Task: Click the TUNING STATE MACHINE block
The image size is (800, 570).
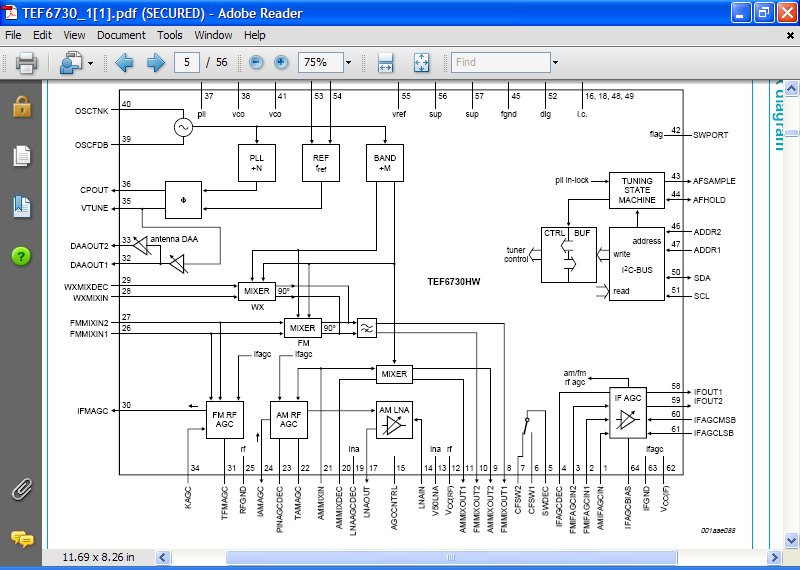Action: pyautogui.click(x=637, y=190)
